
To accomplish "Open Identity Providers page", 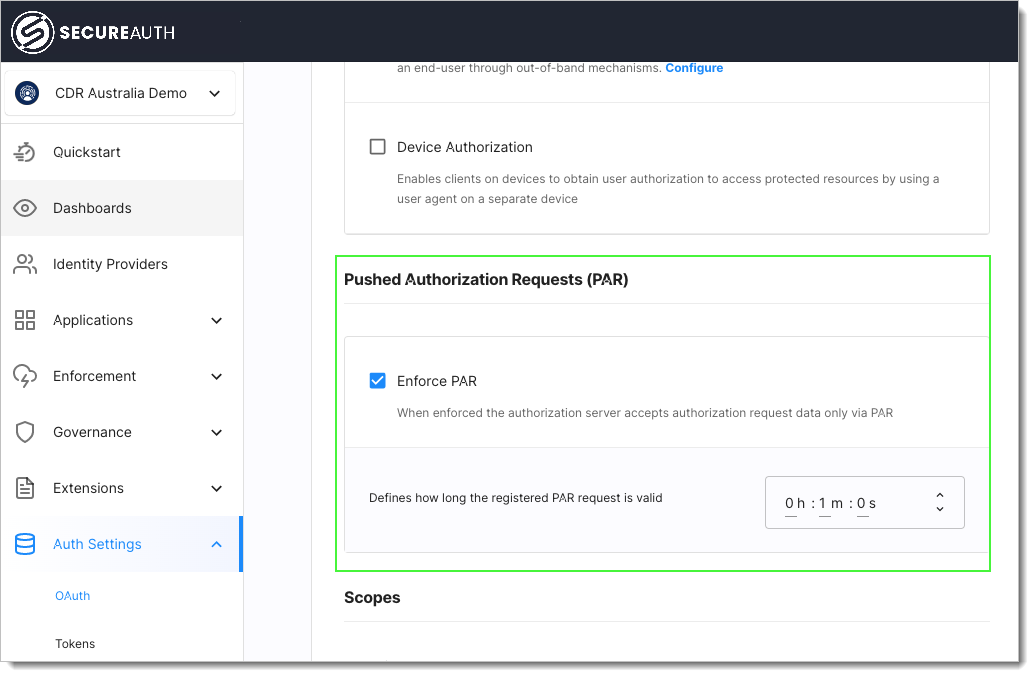I will click(x=122, y=264).
